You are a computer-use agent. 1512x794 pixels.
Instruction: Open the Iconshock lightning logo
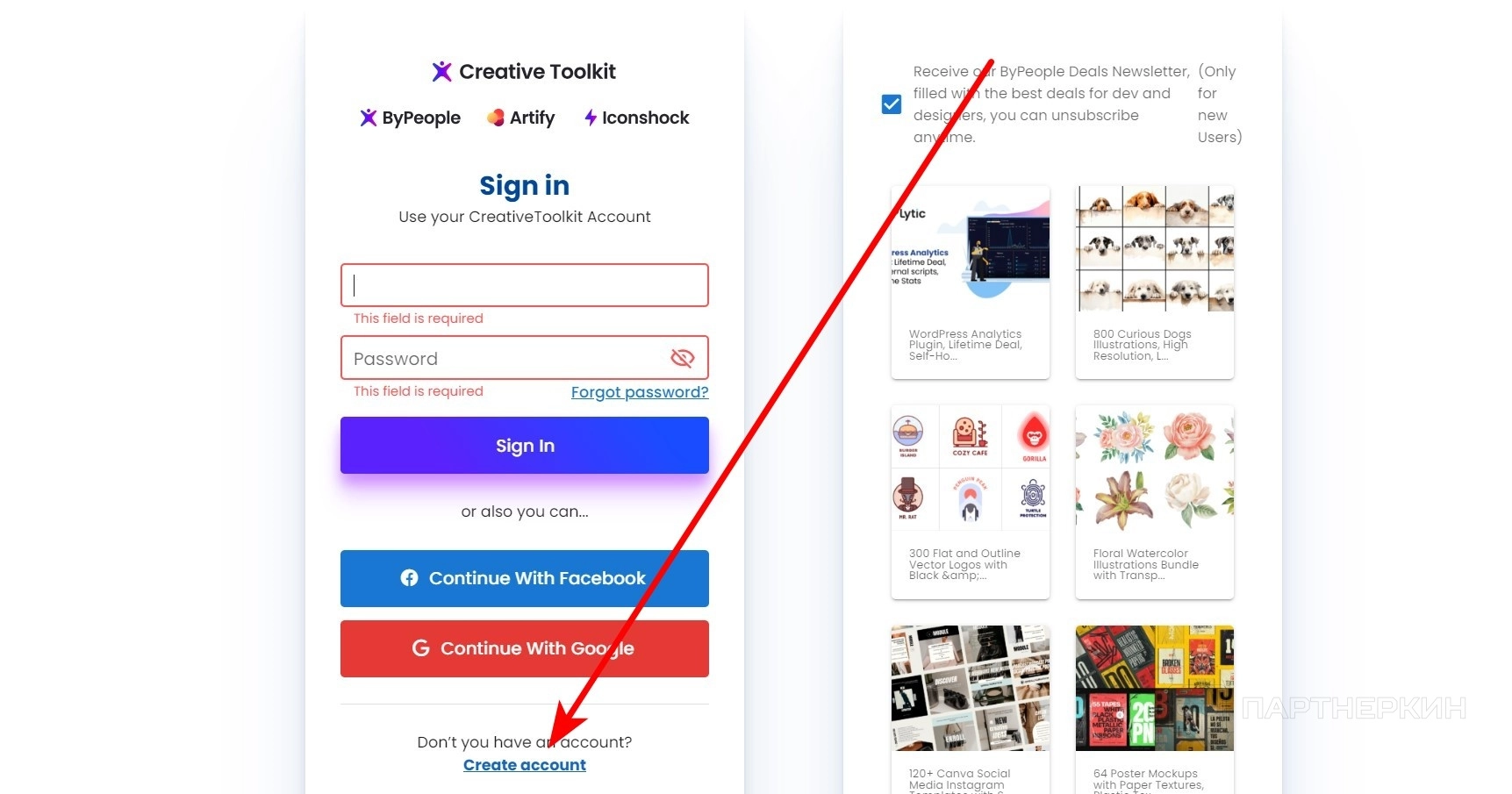591,118
